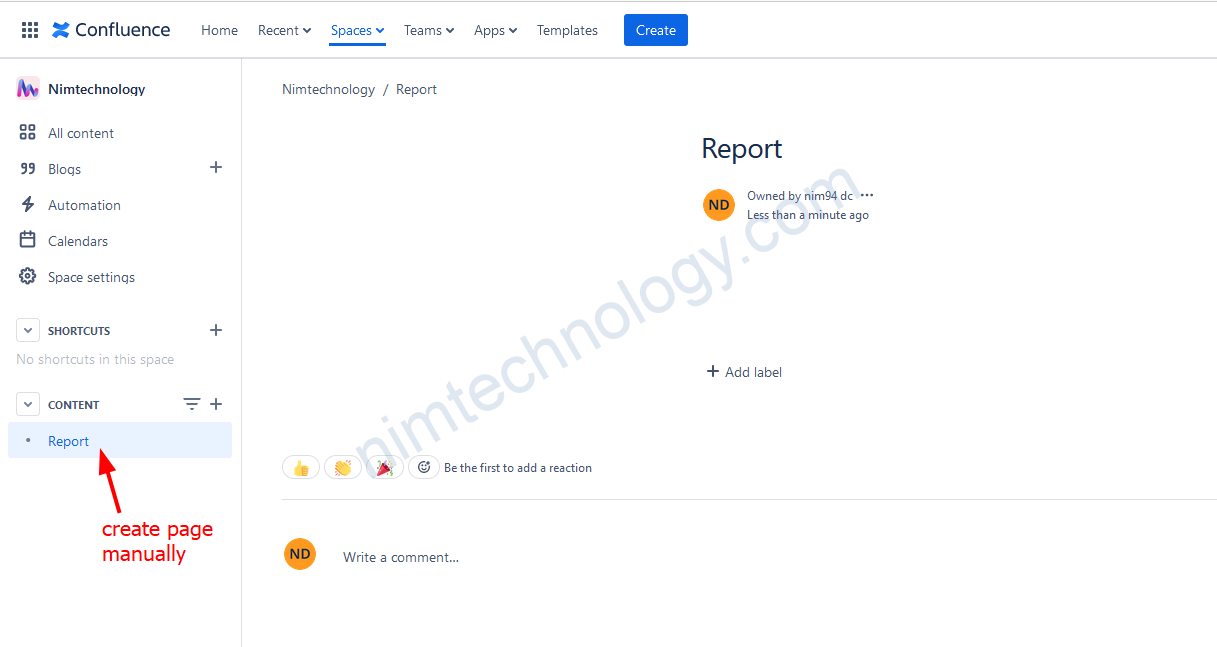Click the filter icon in Content section
Screen dimensions: 1217x647
[192, 404]
